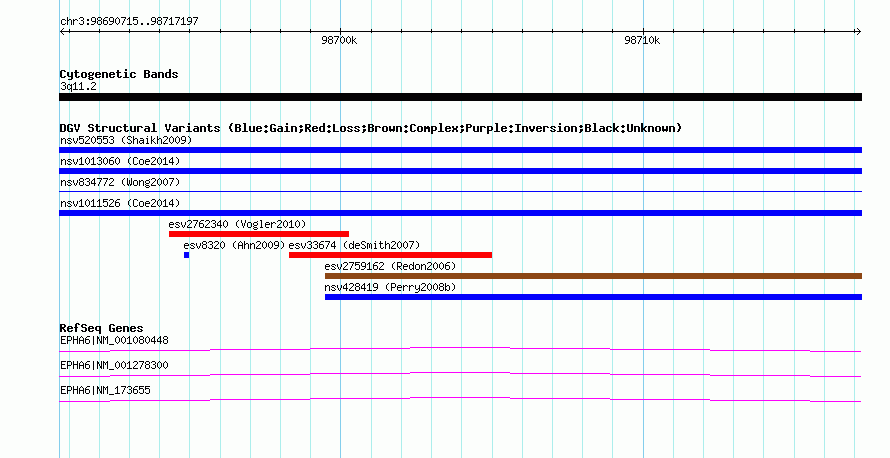
Task: Select the blue nsv428419 gain bar
Action: click(x=593, y=297)
